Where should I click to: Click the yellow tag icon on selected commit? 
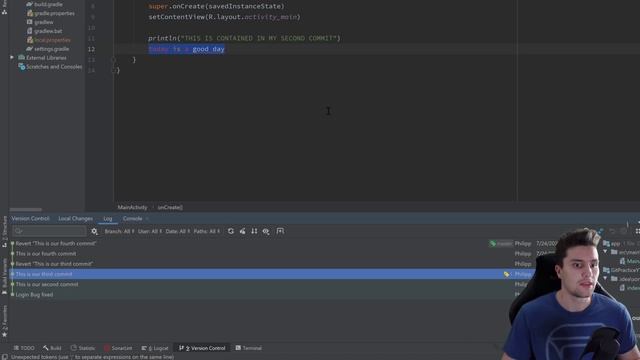(x=507, y=274)
